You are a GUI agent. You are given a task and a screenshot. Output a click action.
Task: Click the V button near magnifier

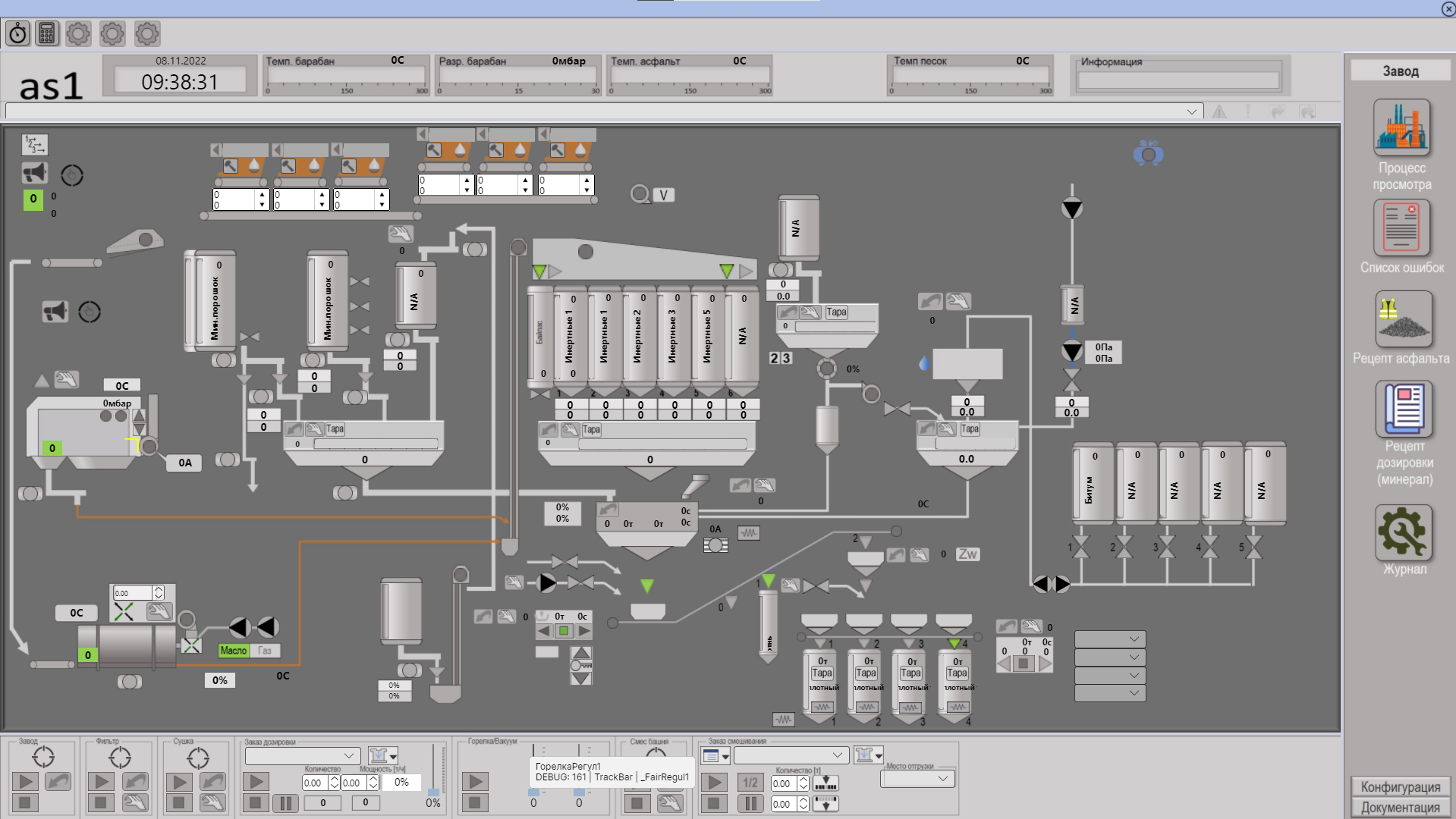click(664, 195)
